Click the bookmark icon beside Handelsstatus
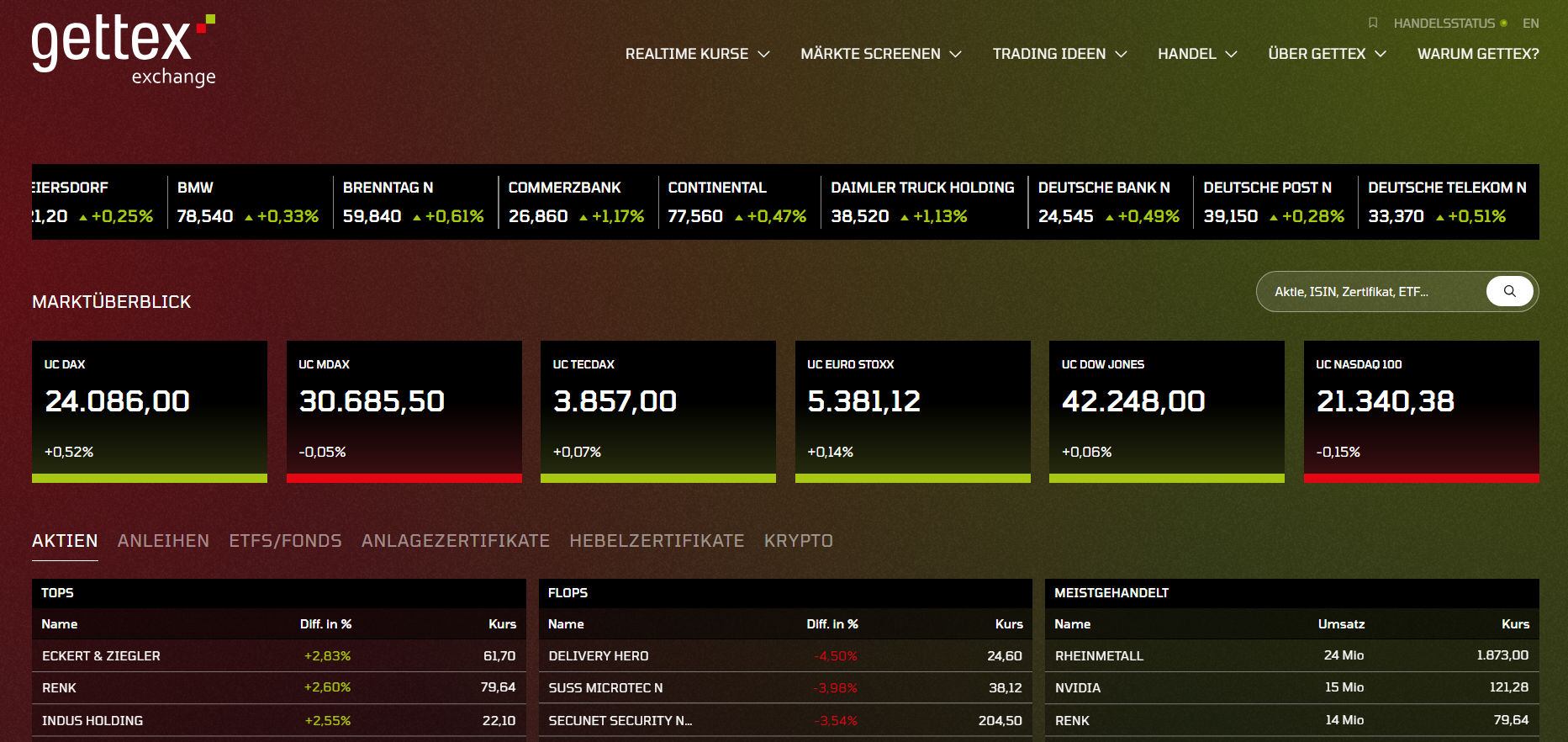The width and height of the screenshot is (1568, 742). (1373, 23)
